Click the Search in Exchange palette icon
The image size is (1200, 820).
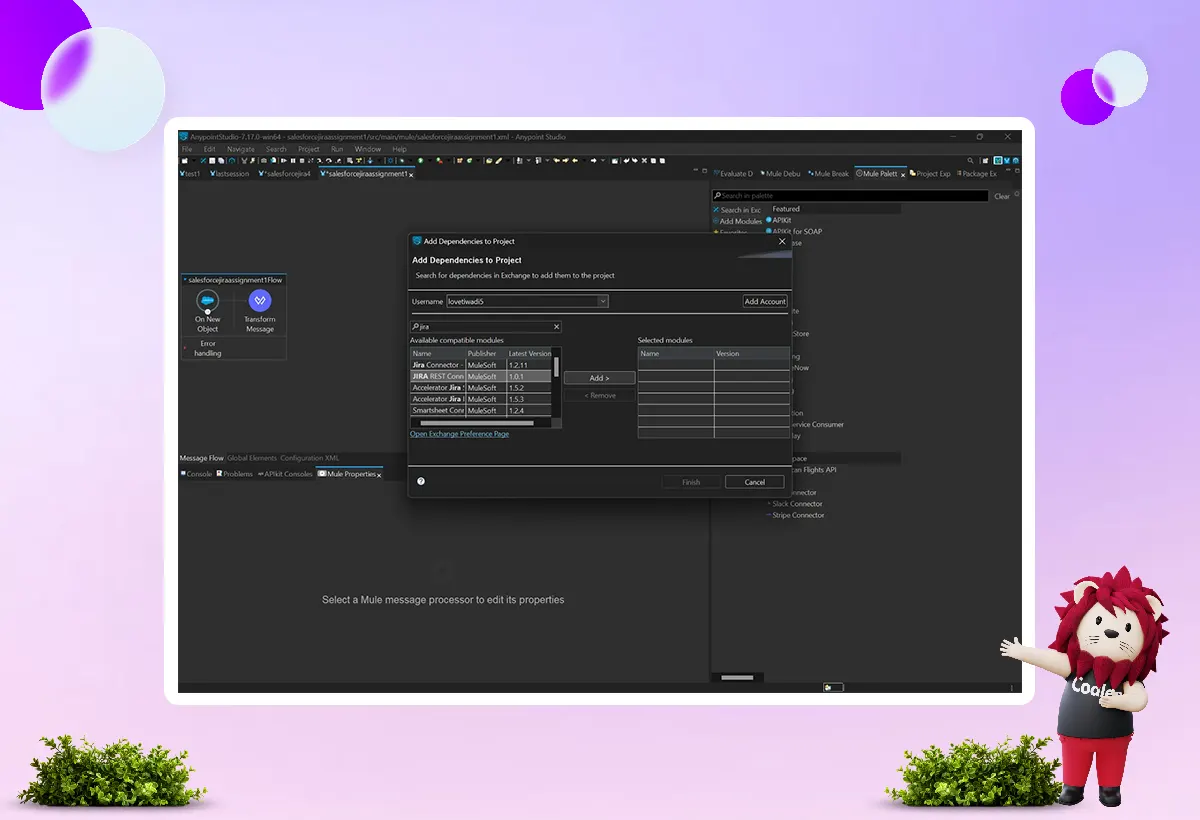(x=716, y=210)
